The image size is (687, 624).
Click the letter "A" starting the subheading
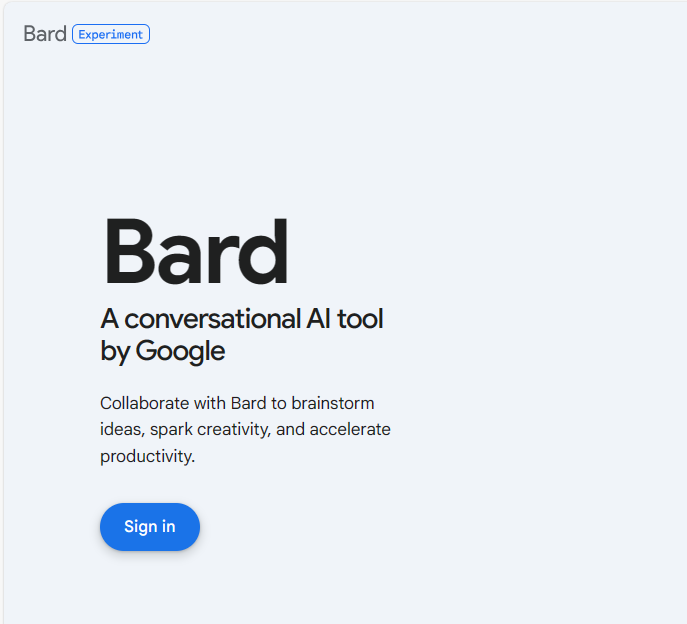(109, 319)
